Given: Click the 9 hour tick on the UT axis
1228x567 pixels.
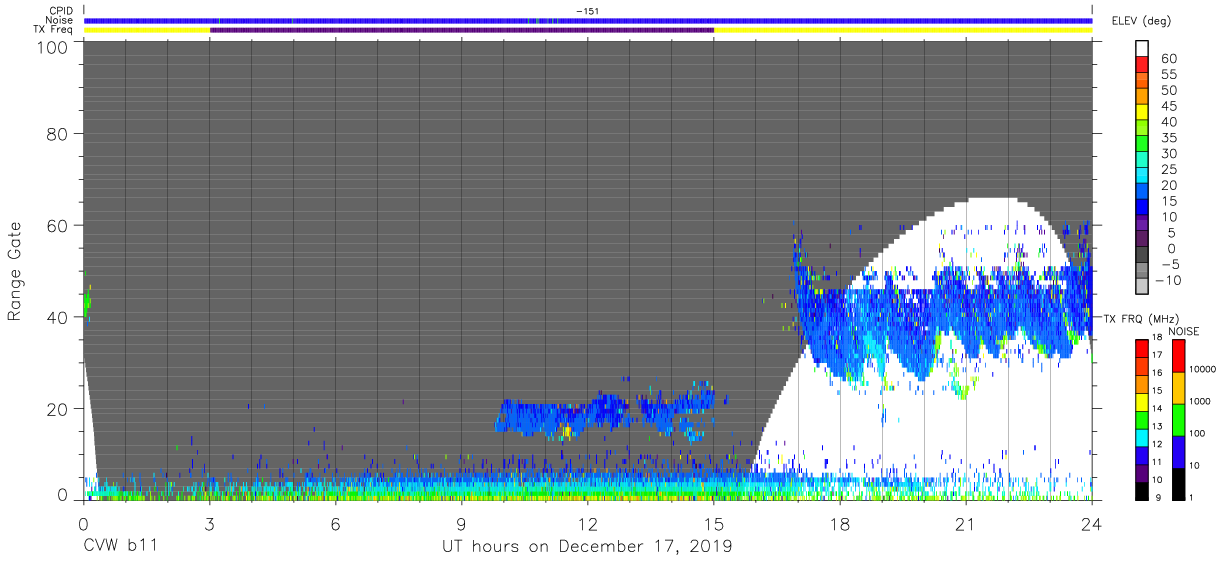Looking at the screenshot, I should coord(462,523).
